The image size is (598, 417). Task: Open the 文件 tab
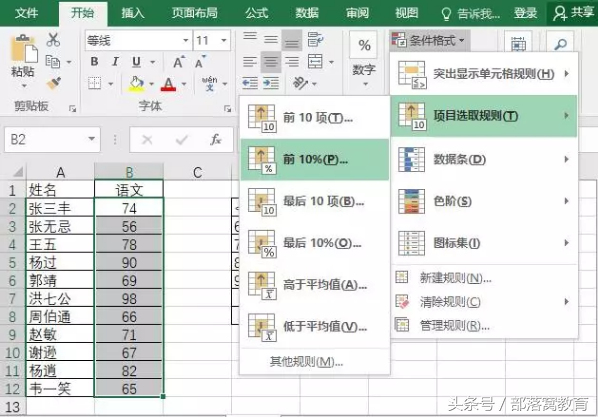(26, 13)
